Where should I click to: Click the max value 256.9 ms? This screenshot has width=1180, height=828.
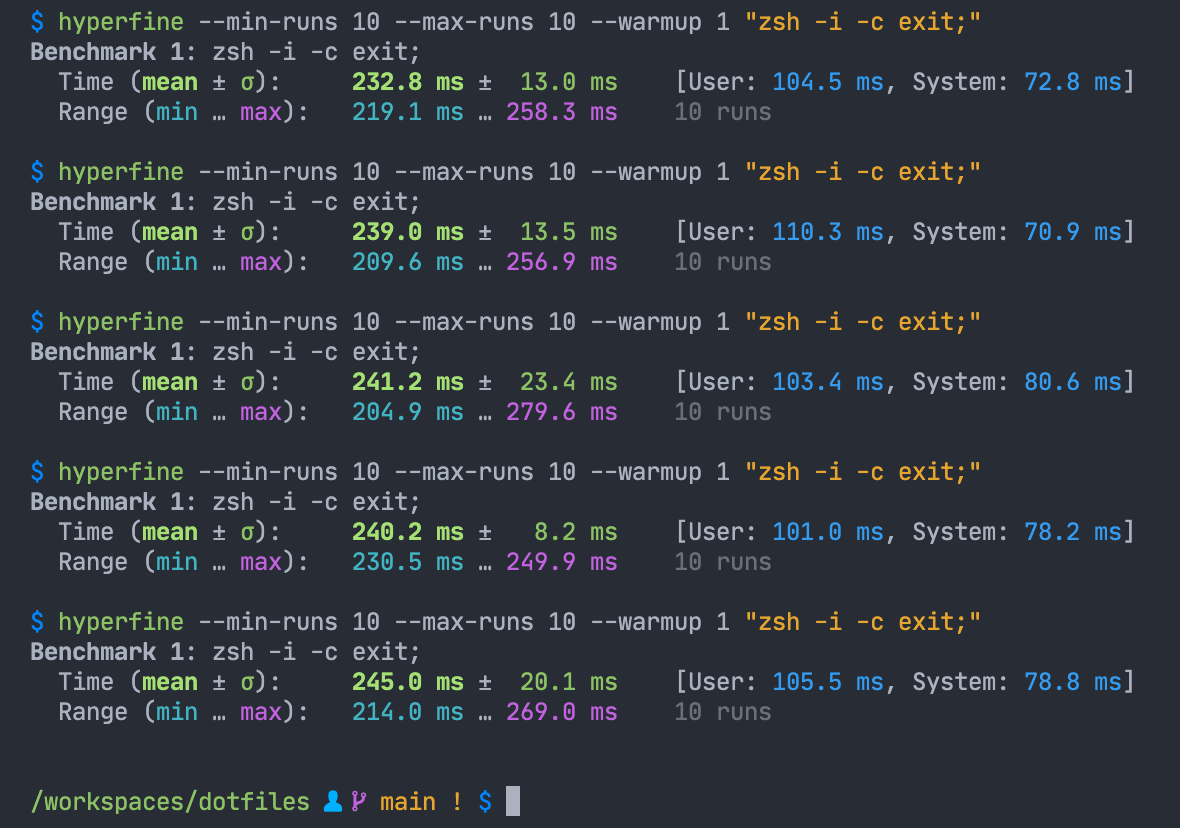coord(562,261)
